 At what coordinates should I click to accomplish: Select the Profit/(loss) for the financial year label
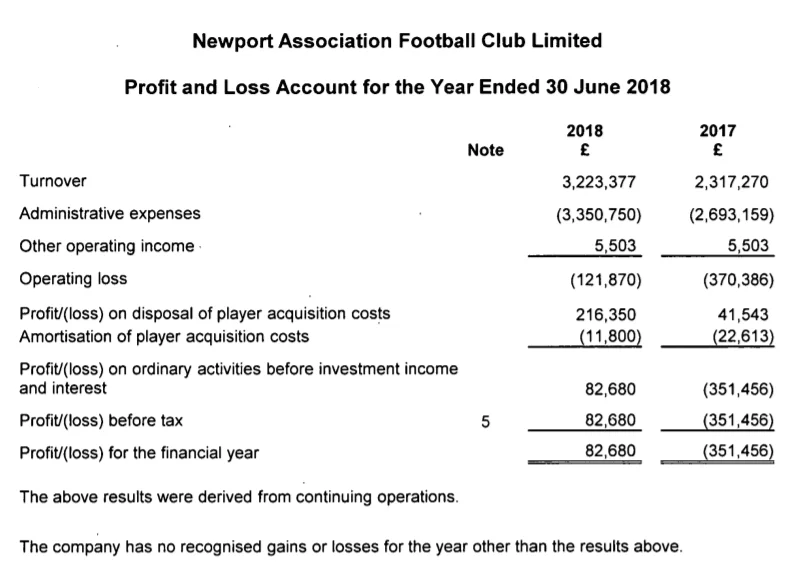139,453
